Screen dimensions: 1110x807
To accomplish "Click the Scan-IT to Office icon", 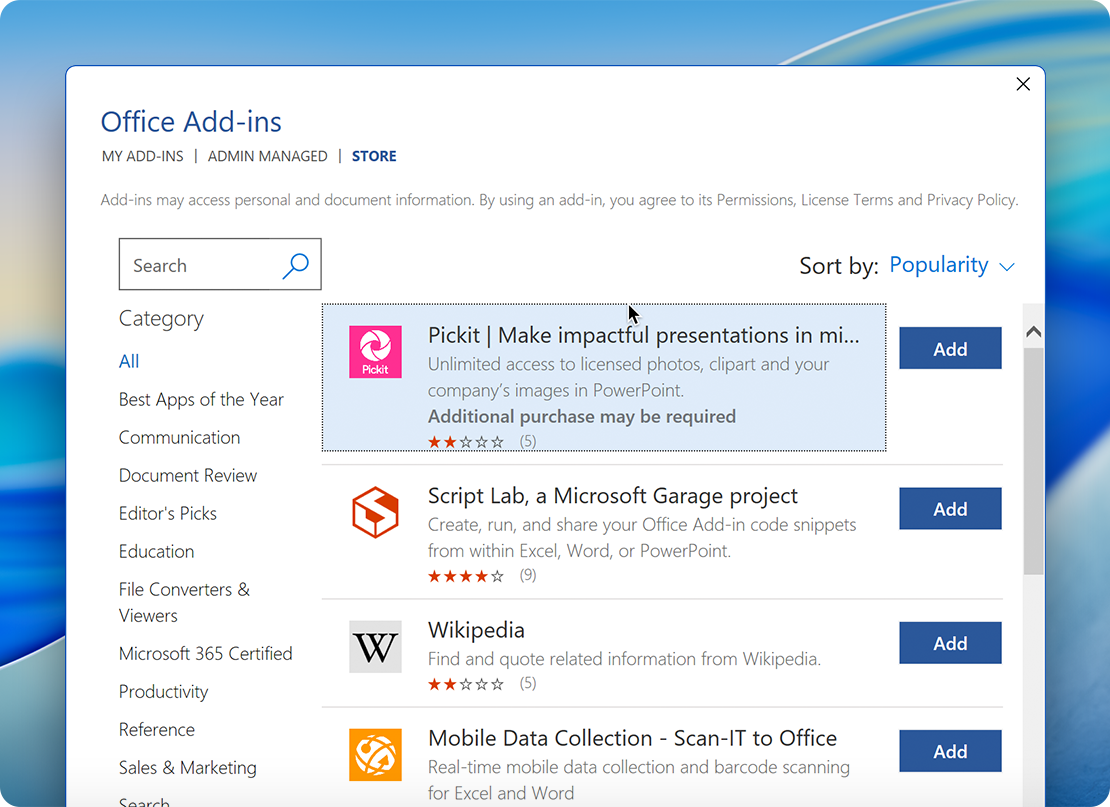I will (375, 755).
